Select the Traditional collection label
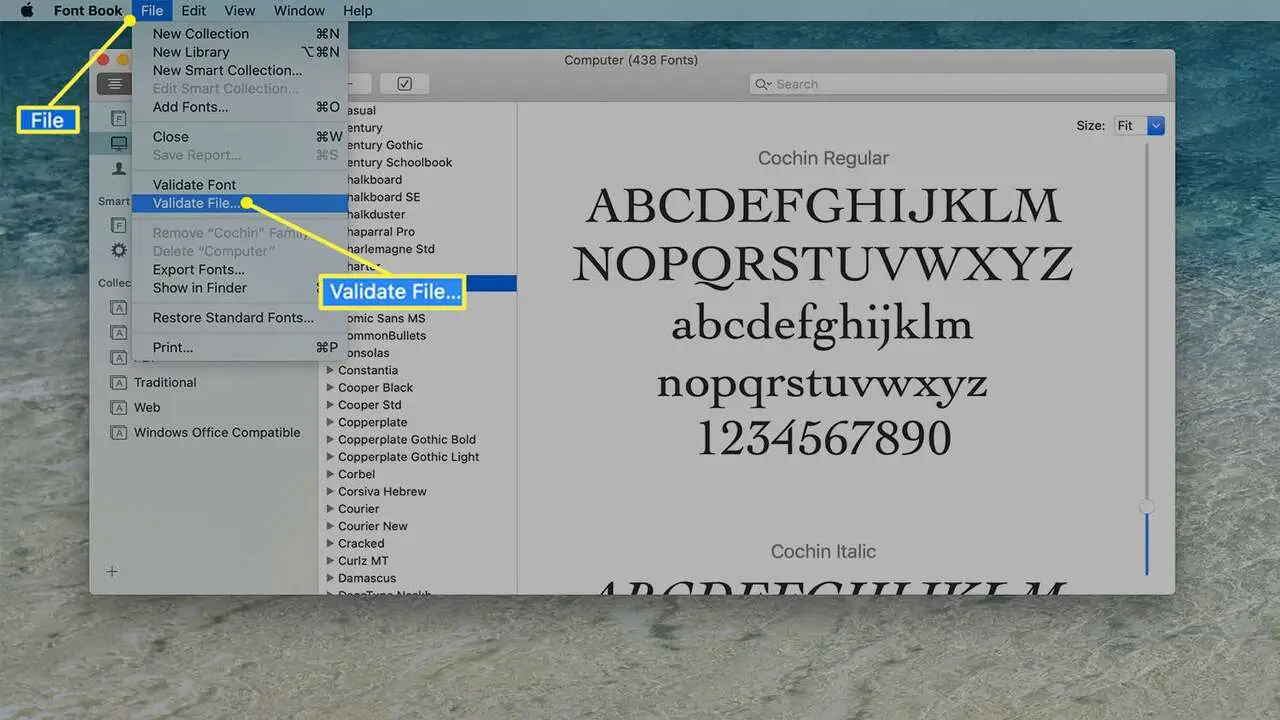Image resolution: width=1280 pixels, height=720 pixels. pos(165,383)
